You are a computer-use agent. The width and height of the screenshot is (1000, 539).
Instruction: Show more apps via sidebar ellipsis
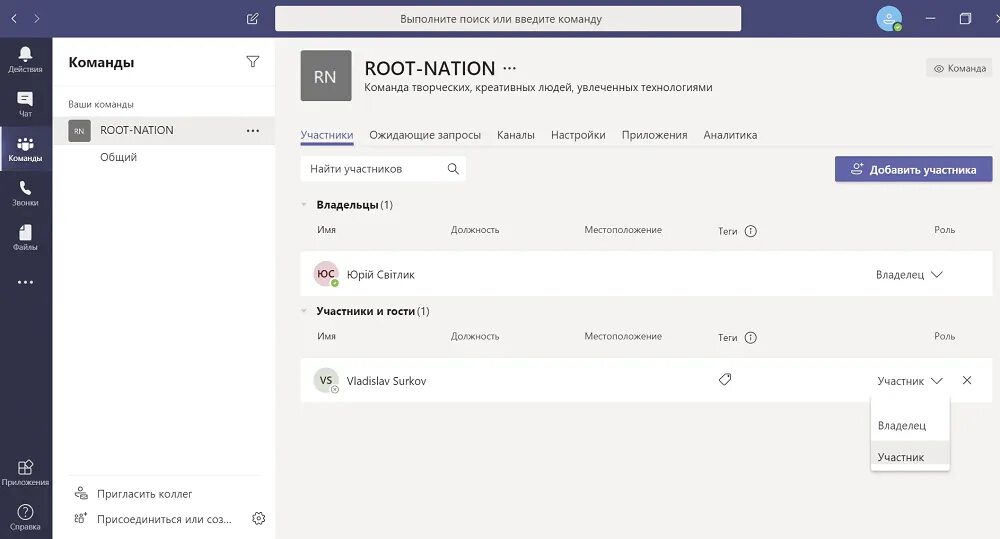coord(26,282)
